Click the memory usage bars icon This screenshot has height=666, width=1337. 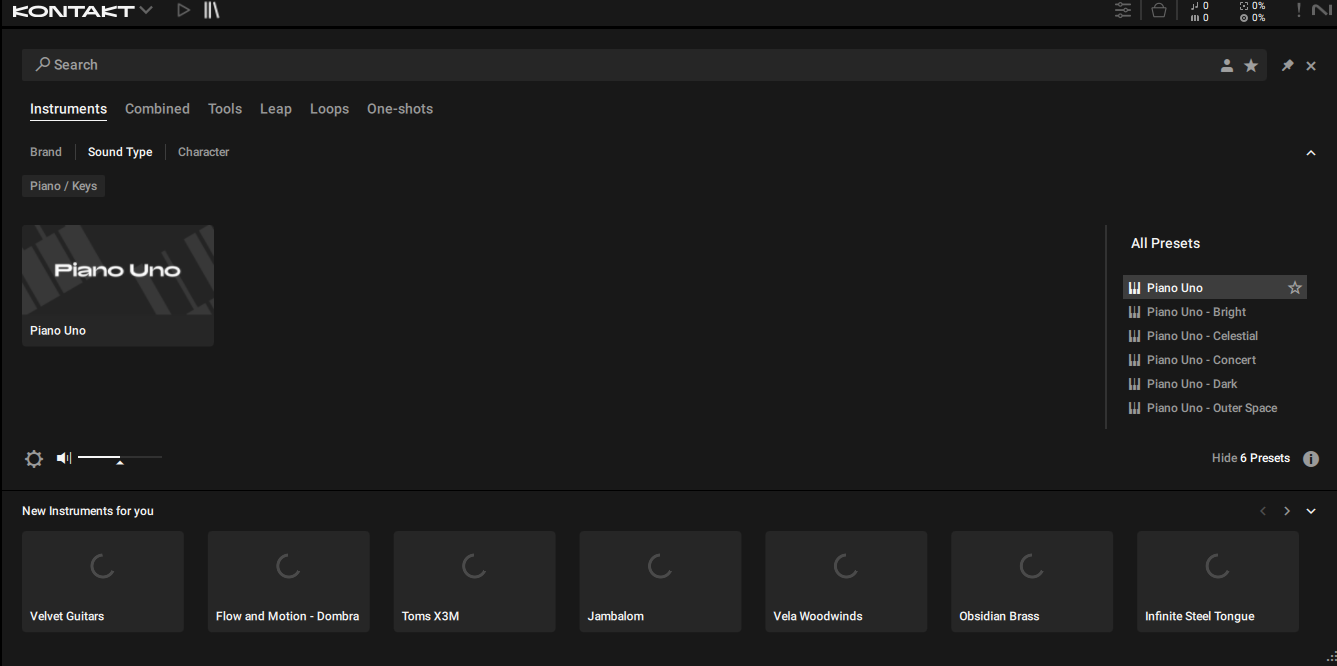click(x=1194, y=18)
